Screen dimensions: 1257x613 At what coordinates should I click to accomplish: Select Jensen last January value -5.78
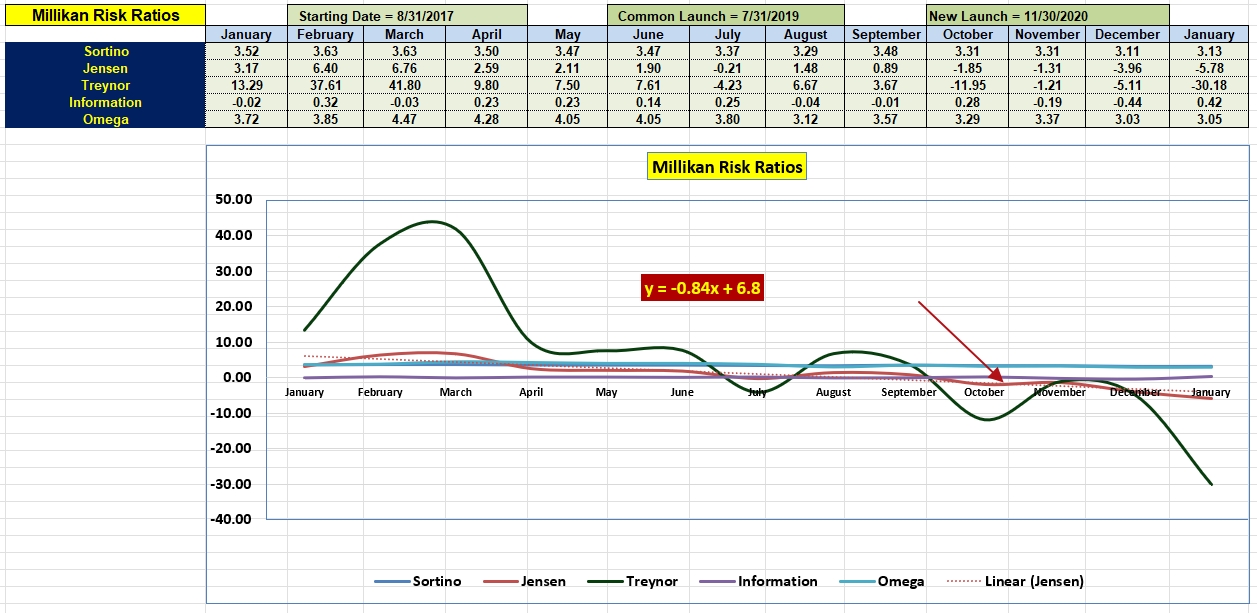coord(1209,68)
